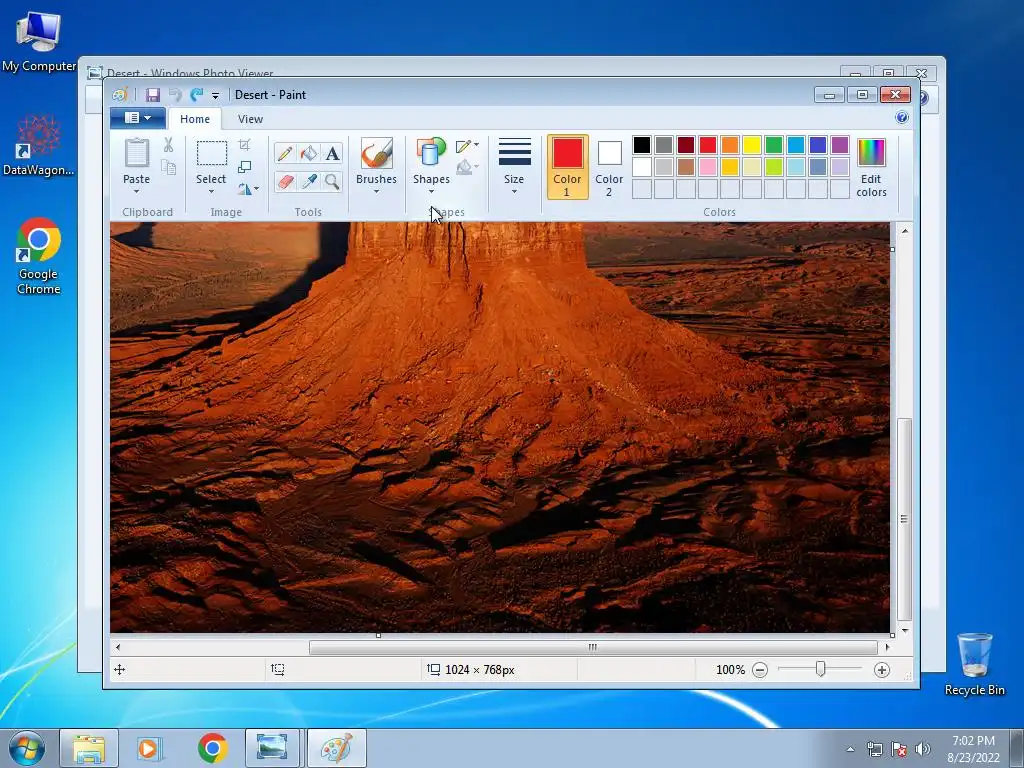The image size is (1024, 768).
Task: Click the Paste clipboard icon
Action: [136, 153]
